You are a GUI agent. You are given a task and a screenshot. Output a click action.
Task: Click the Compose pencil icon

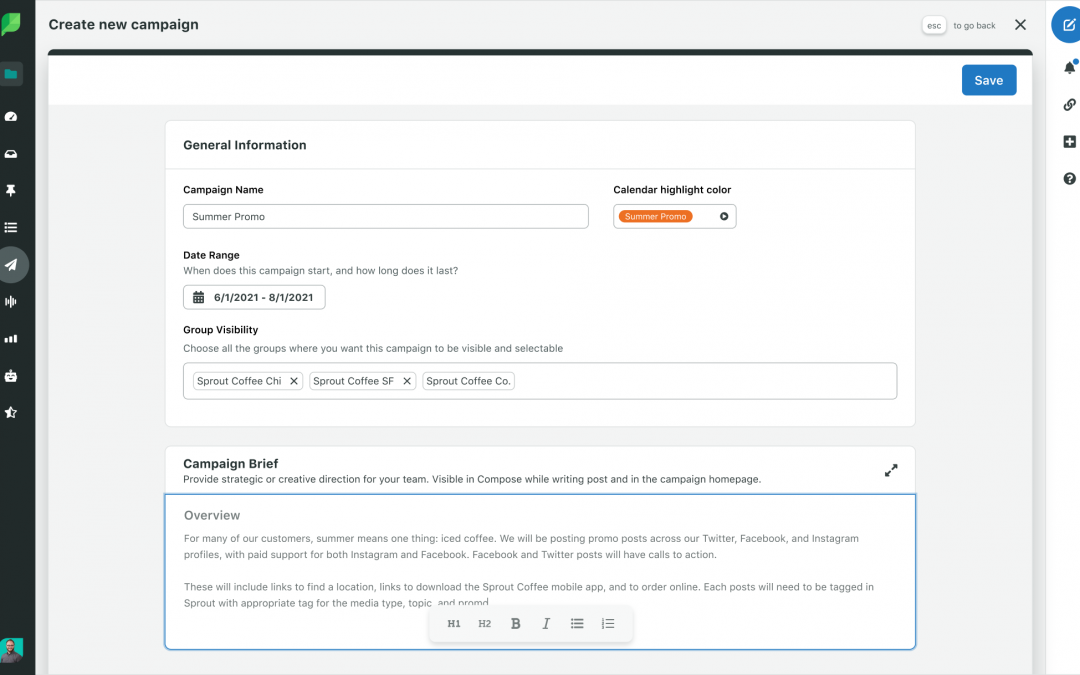click(1069, 24)
